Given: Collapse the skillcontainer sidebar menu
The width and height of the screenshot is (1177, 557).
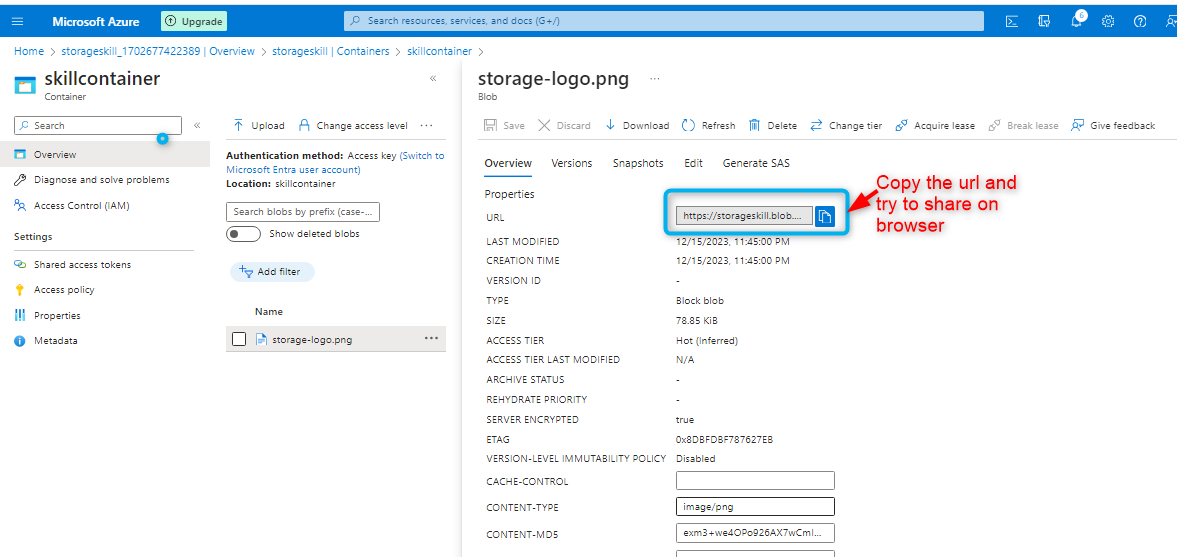Looking at the screenshot, I should pos(197,126).
